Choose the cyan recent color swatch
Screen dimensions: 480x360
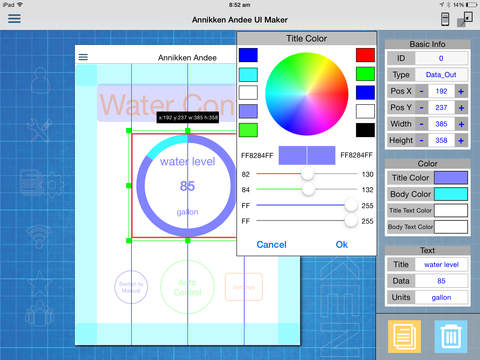[248, 75]
